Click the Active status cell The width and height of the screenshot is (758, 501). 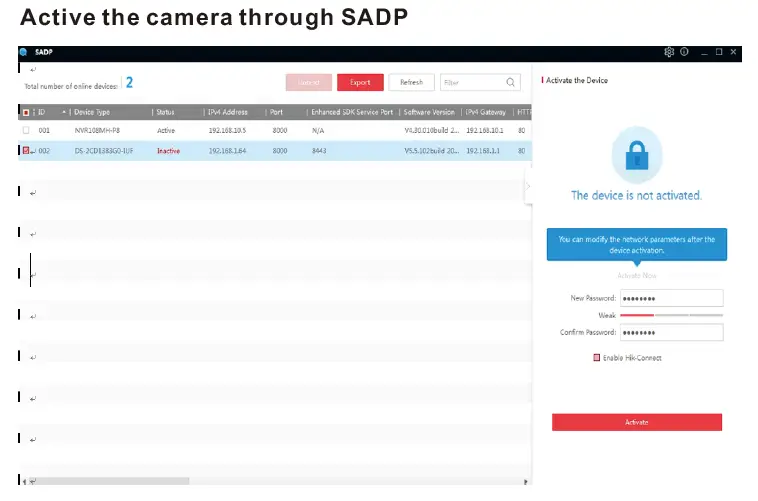[x=166, y=131]
